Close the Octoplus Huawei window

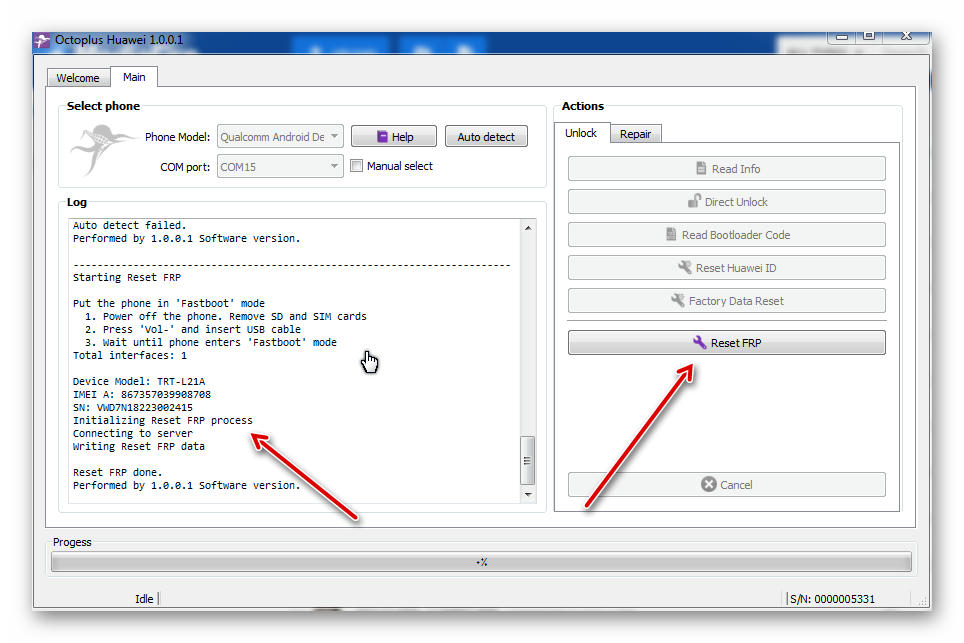coord(906,36)
